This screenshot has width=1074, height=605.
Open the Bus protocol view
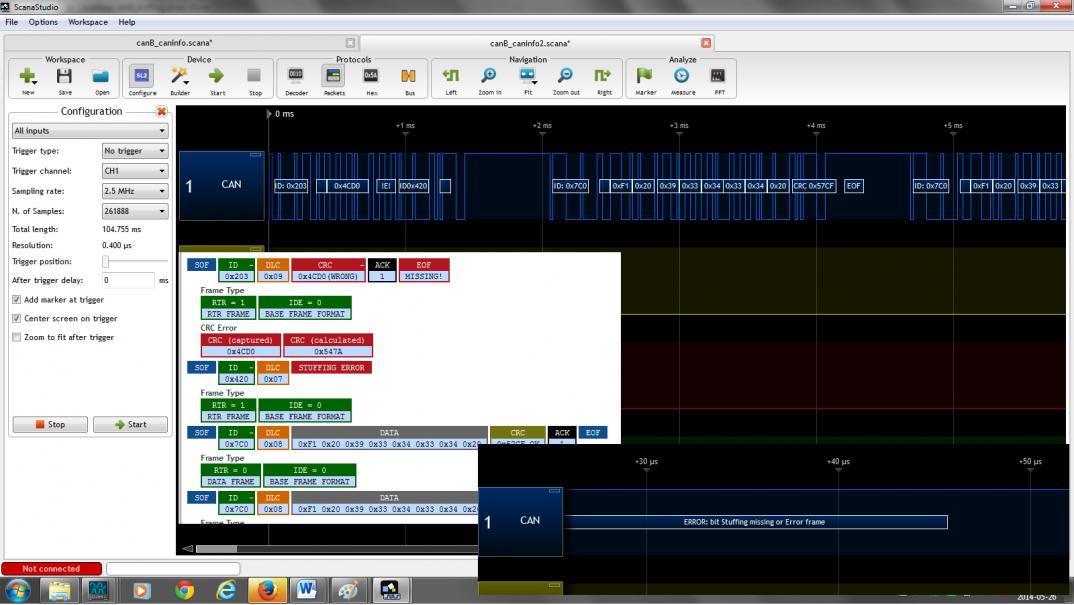click(x=409, y=80)
